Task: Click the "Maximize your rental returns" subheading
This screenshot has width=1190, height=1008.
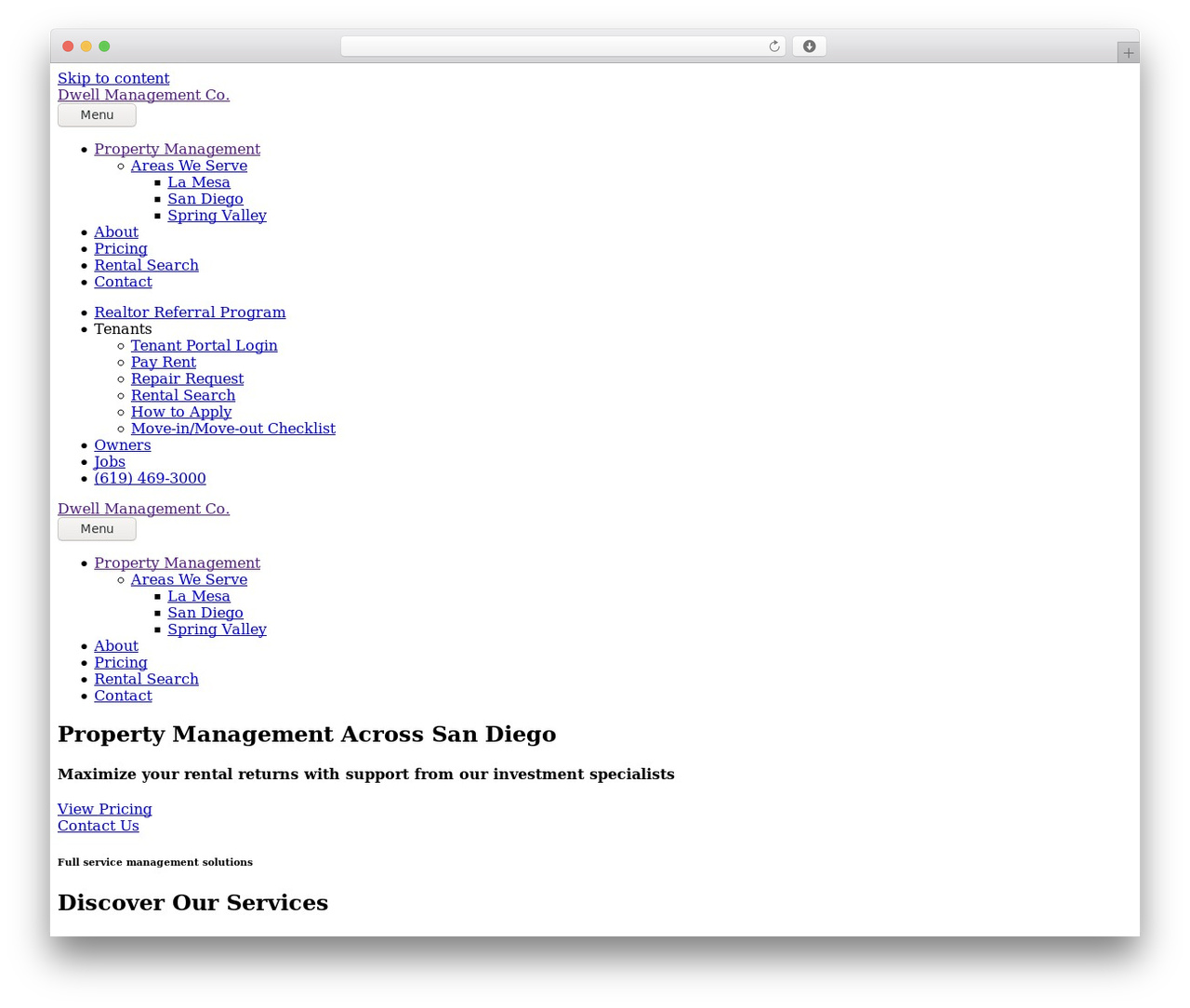Action: [365, 775]
